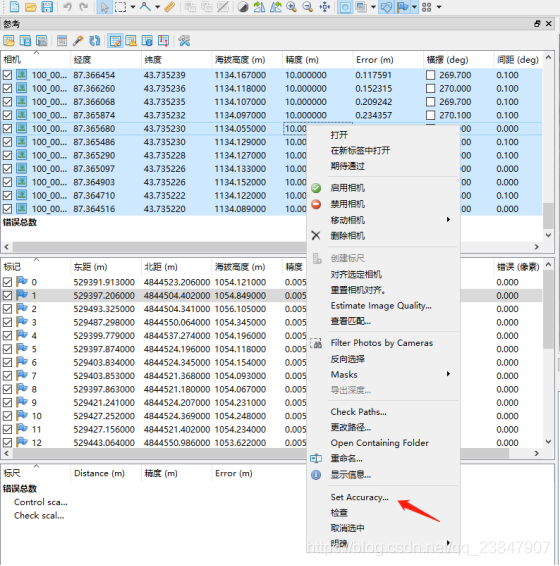Click Open Containing Folder entry

coord(379,443)
